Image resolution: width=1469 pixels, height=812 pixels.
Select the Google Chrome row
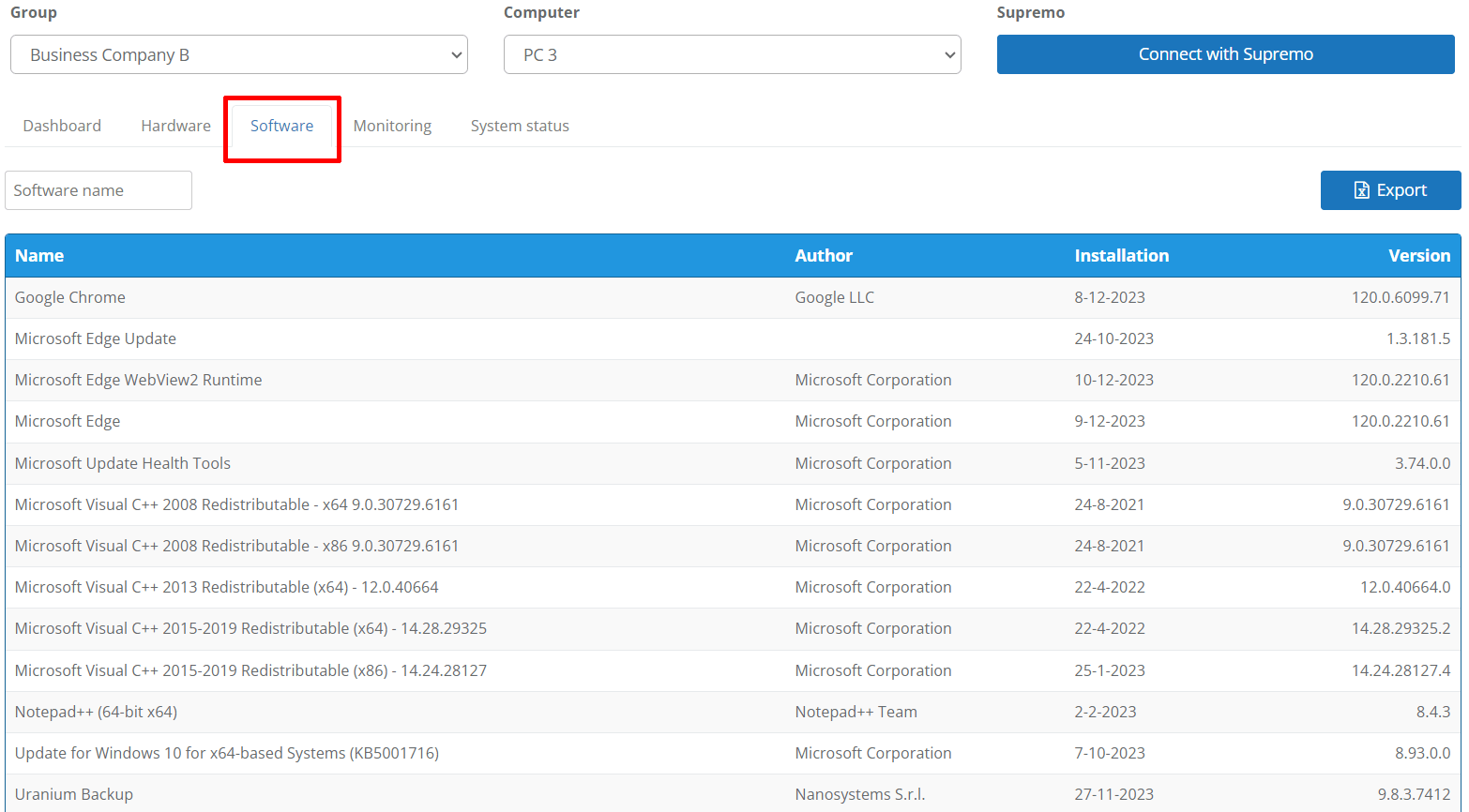point(70,297)
